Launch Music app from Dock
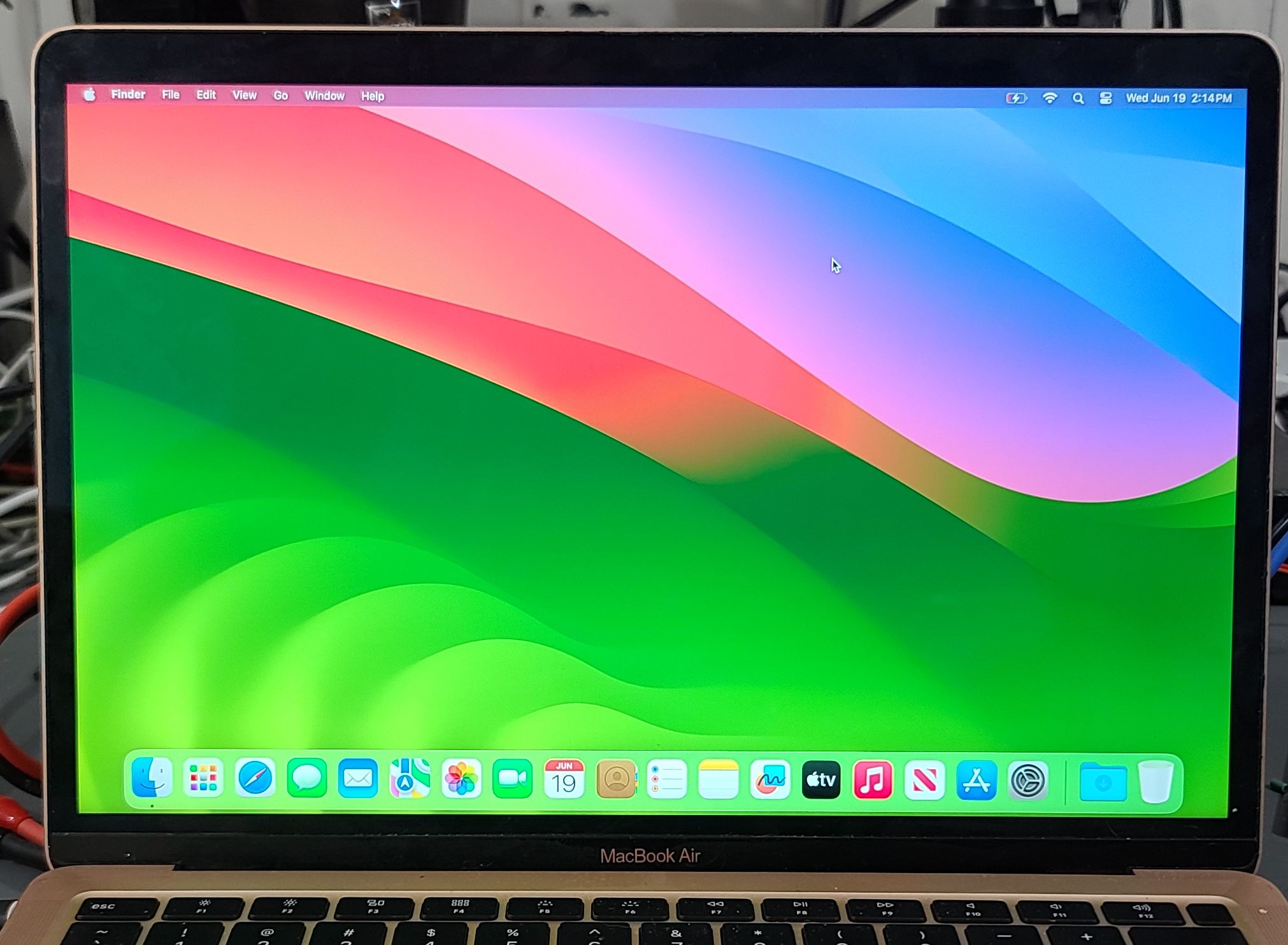 pyautogui.click(x=873, y=780)
